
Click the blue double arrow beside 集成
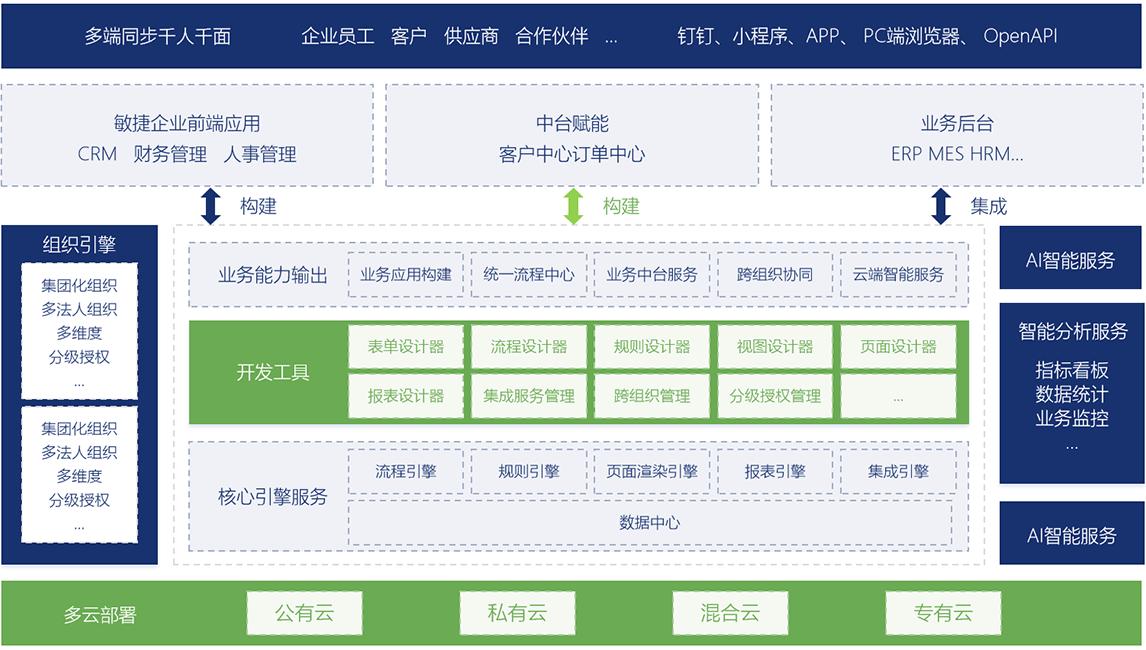(940, 206)
